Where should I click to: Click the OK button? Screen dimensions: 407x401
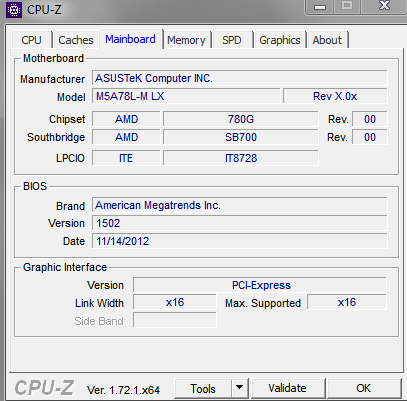point(363,388)
